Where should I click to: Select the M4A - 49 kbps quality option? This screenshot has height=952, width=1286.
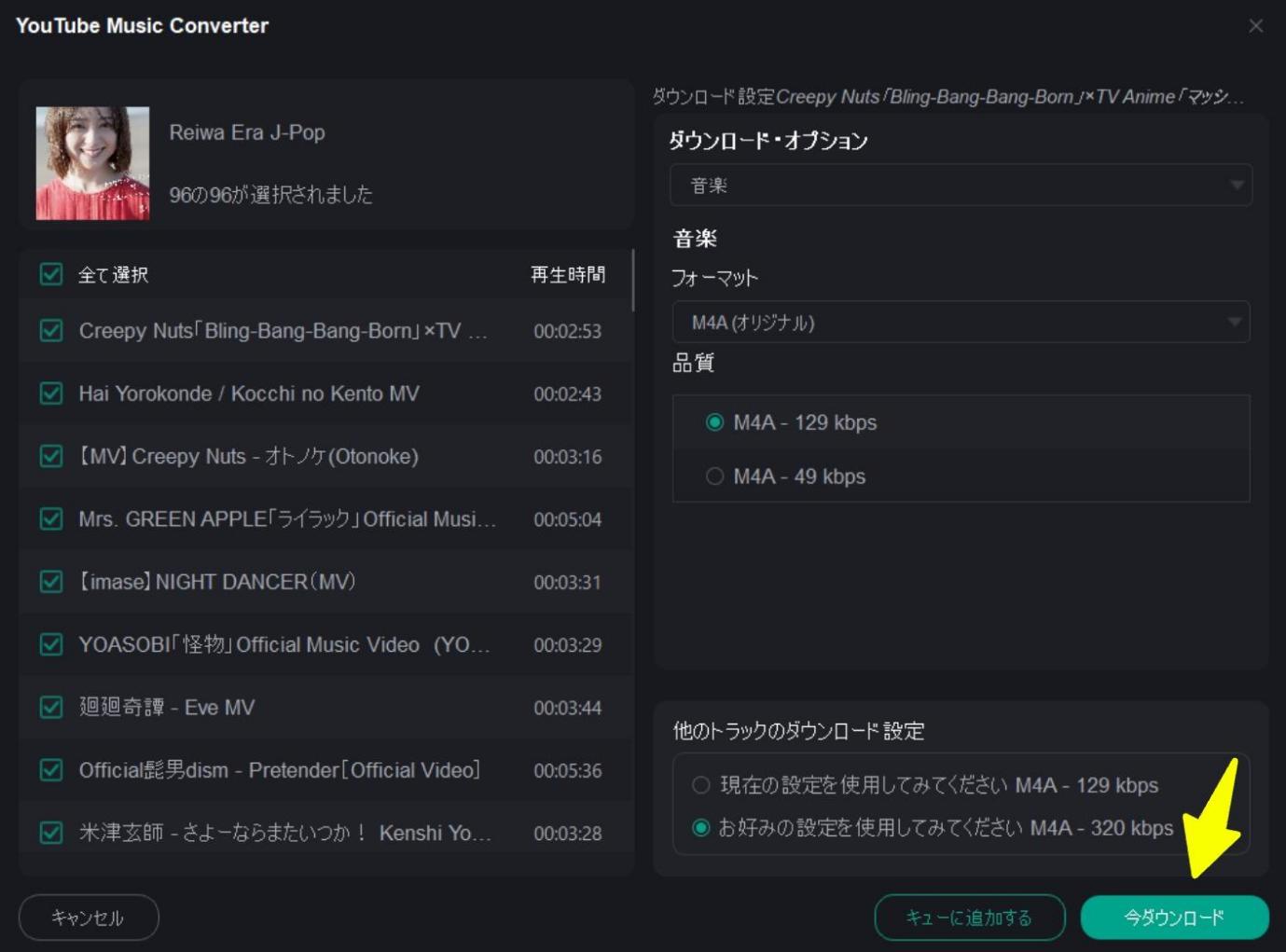tap(714, 476)
